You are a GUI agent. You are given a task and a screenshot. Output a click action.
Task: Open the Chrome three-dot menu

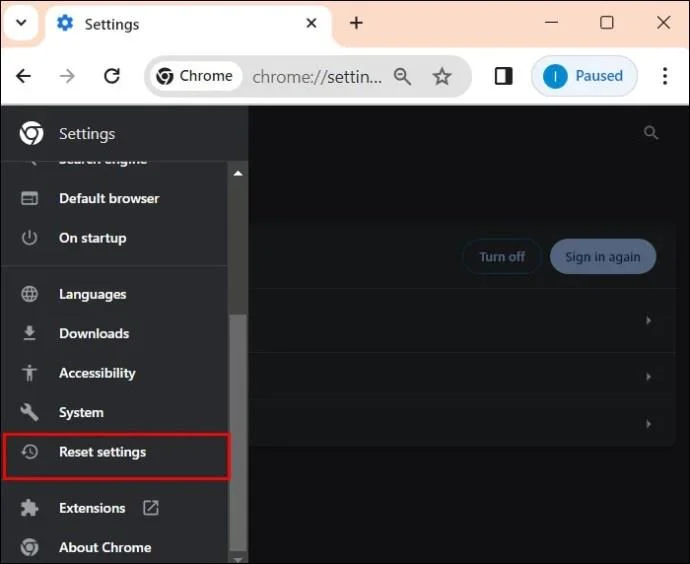(x=665, y=76)
